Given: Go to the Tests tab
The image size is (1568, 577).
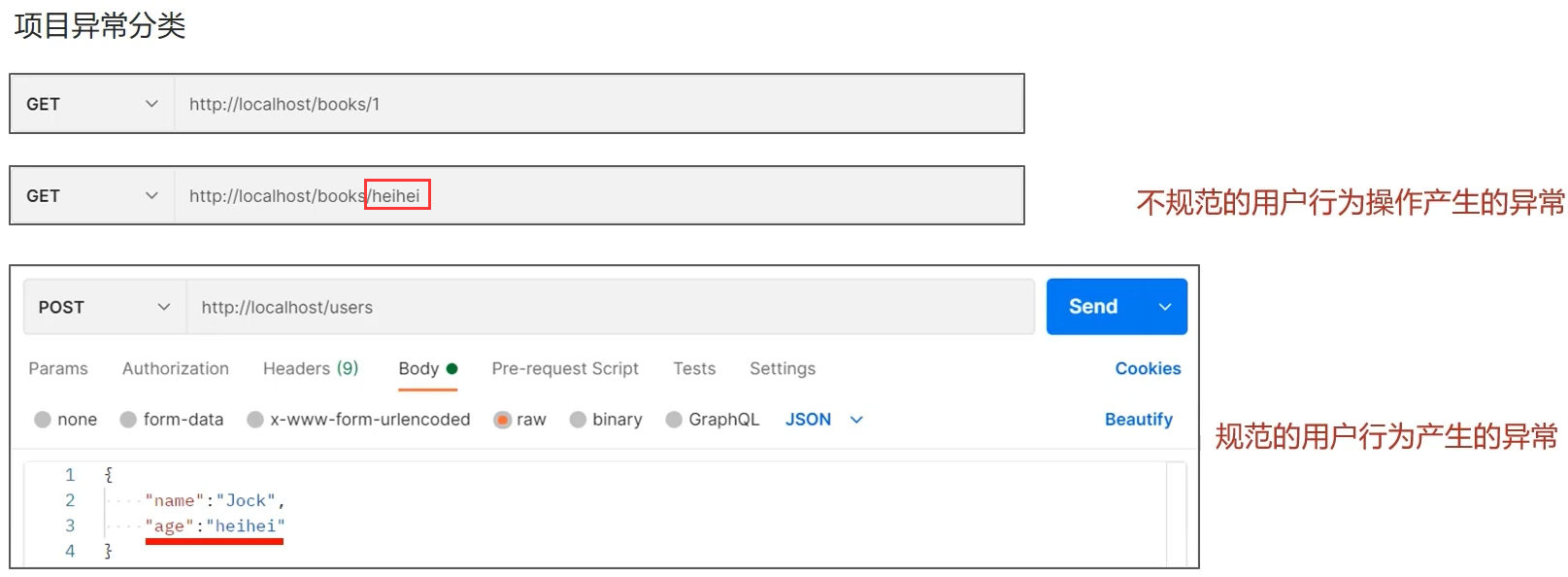Looking at the screenshot, I should tap(694, 369).
